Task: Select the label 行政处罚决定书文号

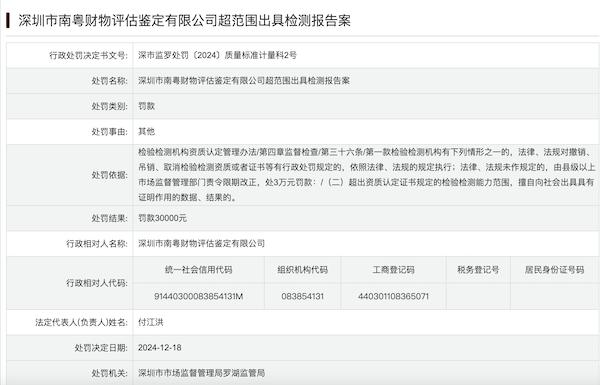Action: pyautogui.click(x=88, y=55)
